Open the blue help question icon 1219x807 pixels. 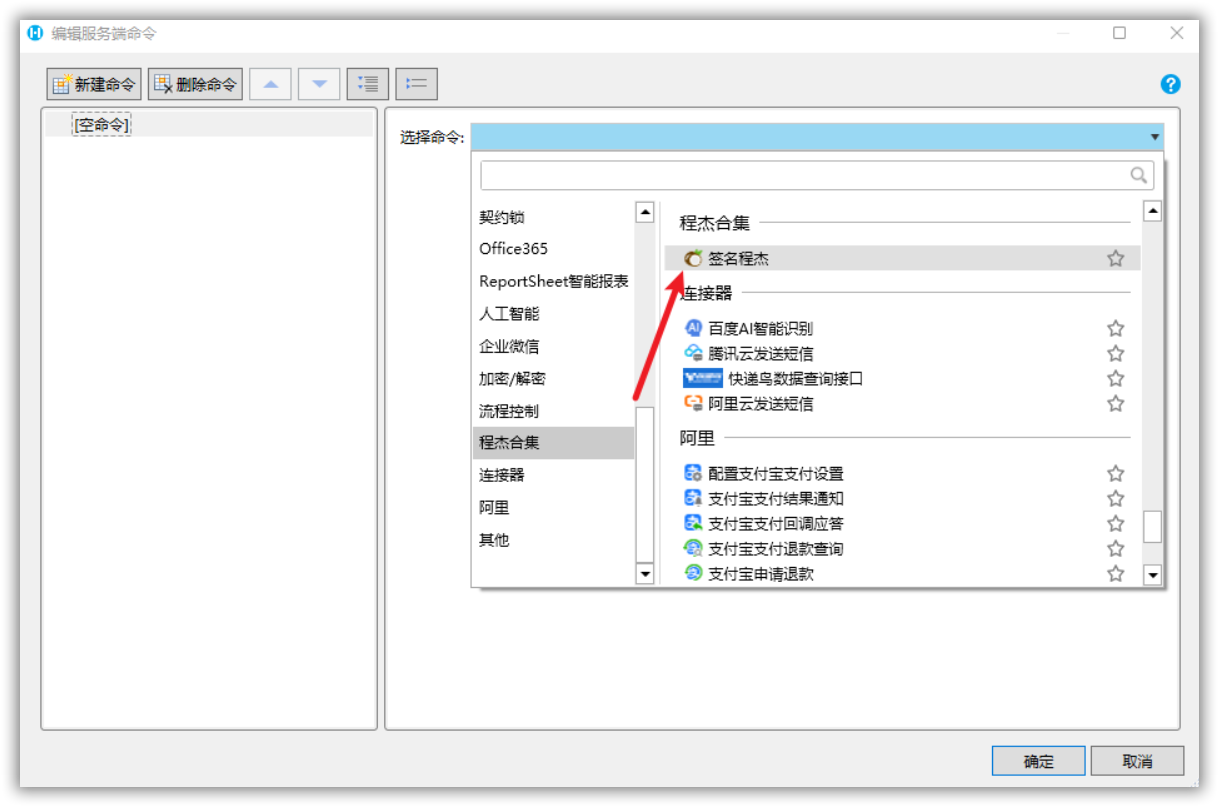point(1170,85)
